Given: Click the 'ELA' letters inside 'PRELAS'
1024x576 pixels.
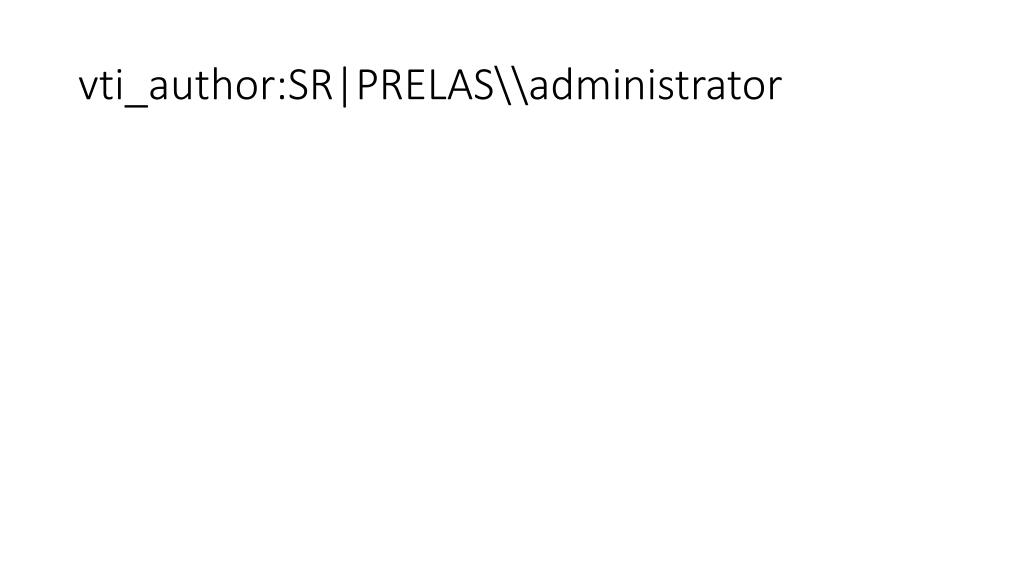Looking at the screenshot, I should (438, 85).
